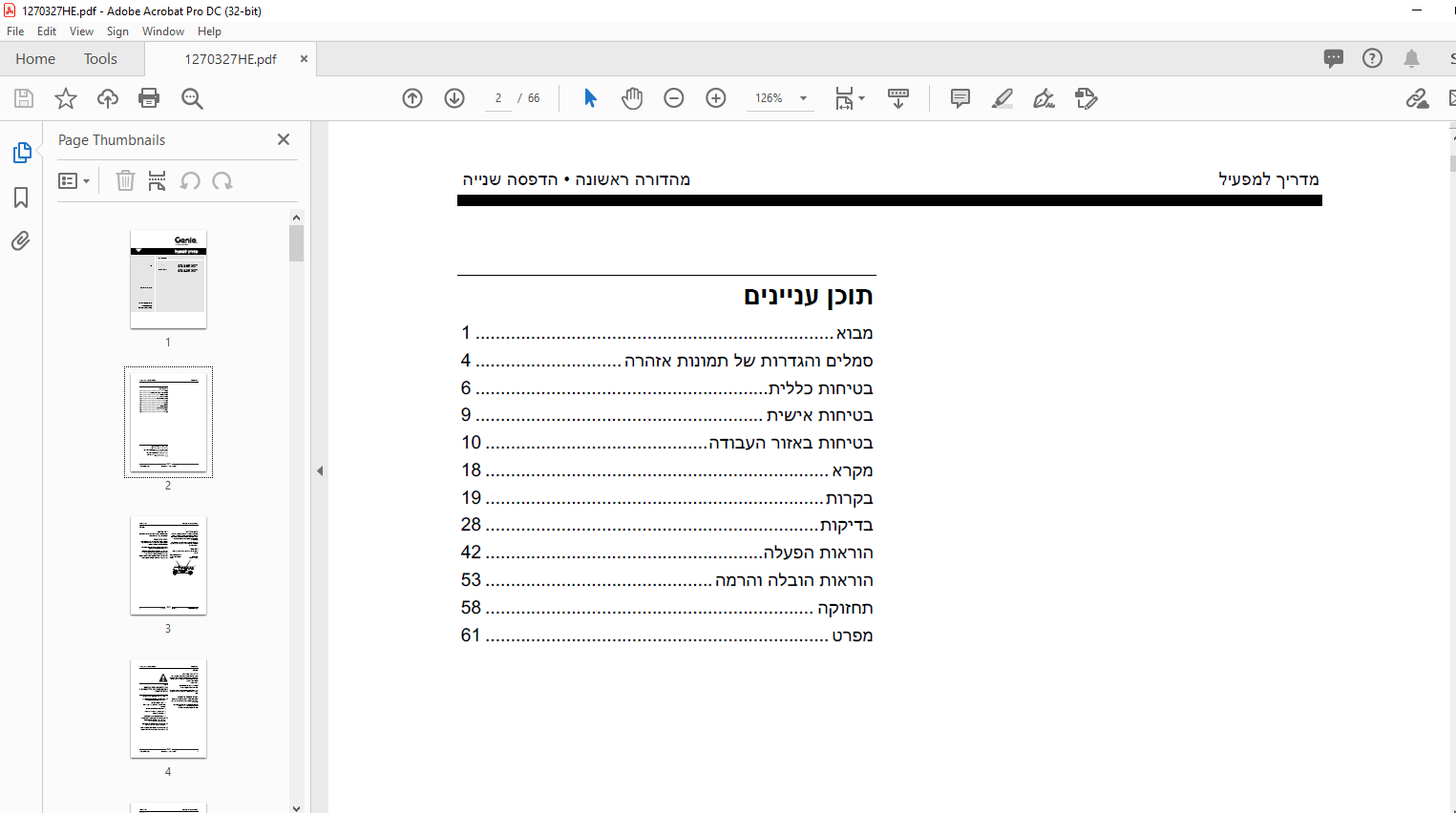
Task: Click the insert page break icon
Action: 158,180
